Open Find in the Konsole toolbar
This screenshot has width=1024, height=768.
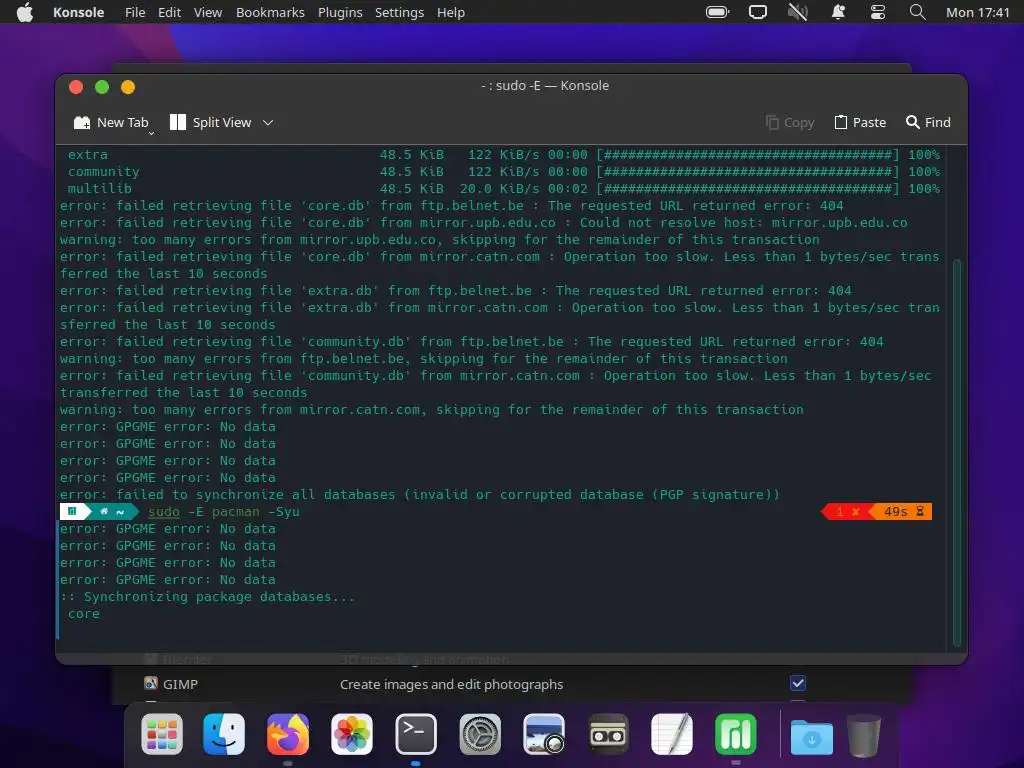[928, 122]
